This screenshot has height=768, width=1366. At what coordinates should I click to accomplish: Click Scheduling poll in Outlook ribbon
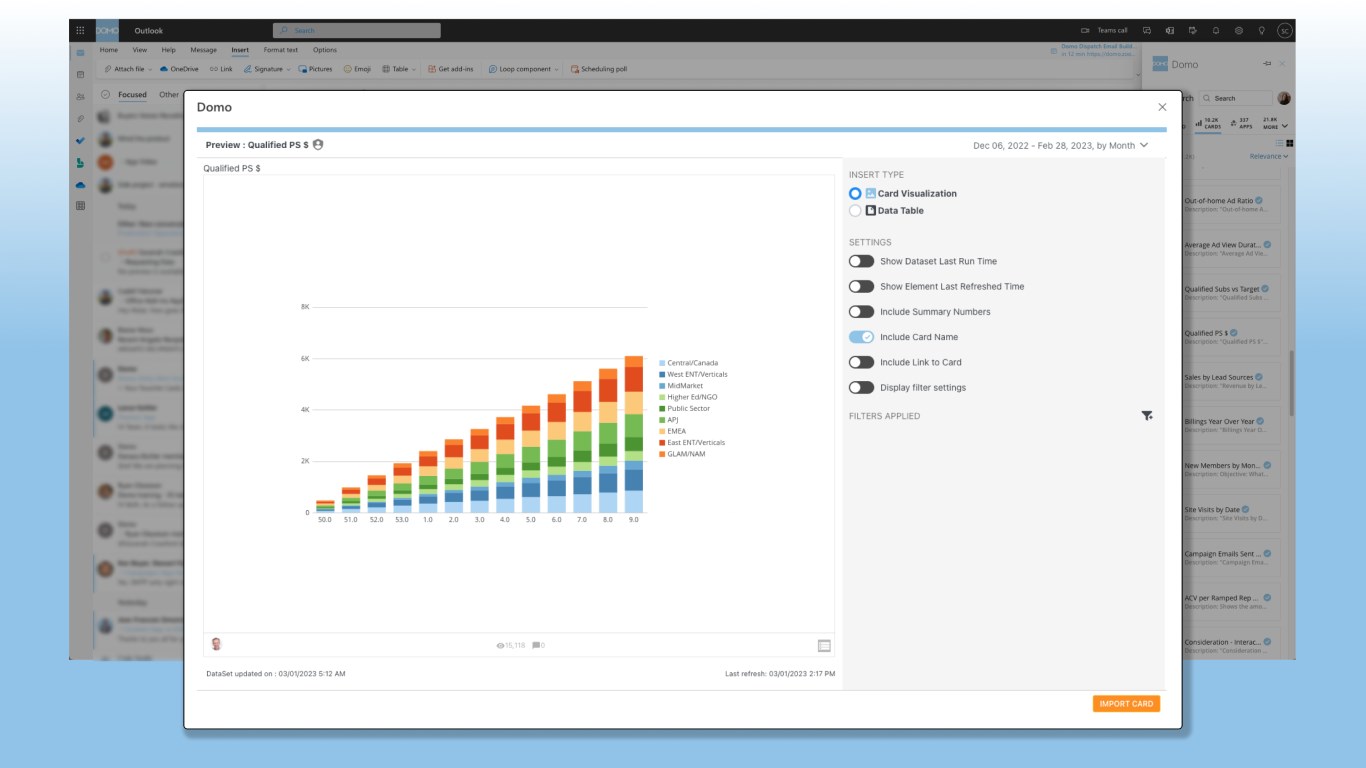(x=598, y=69)
